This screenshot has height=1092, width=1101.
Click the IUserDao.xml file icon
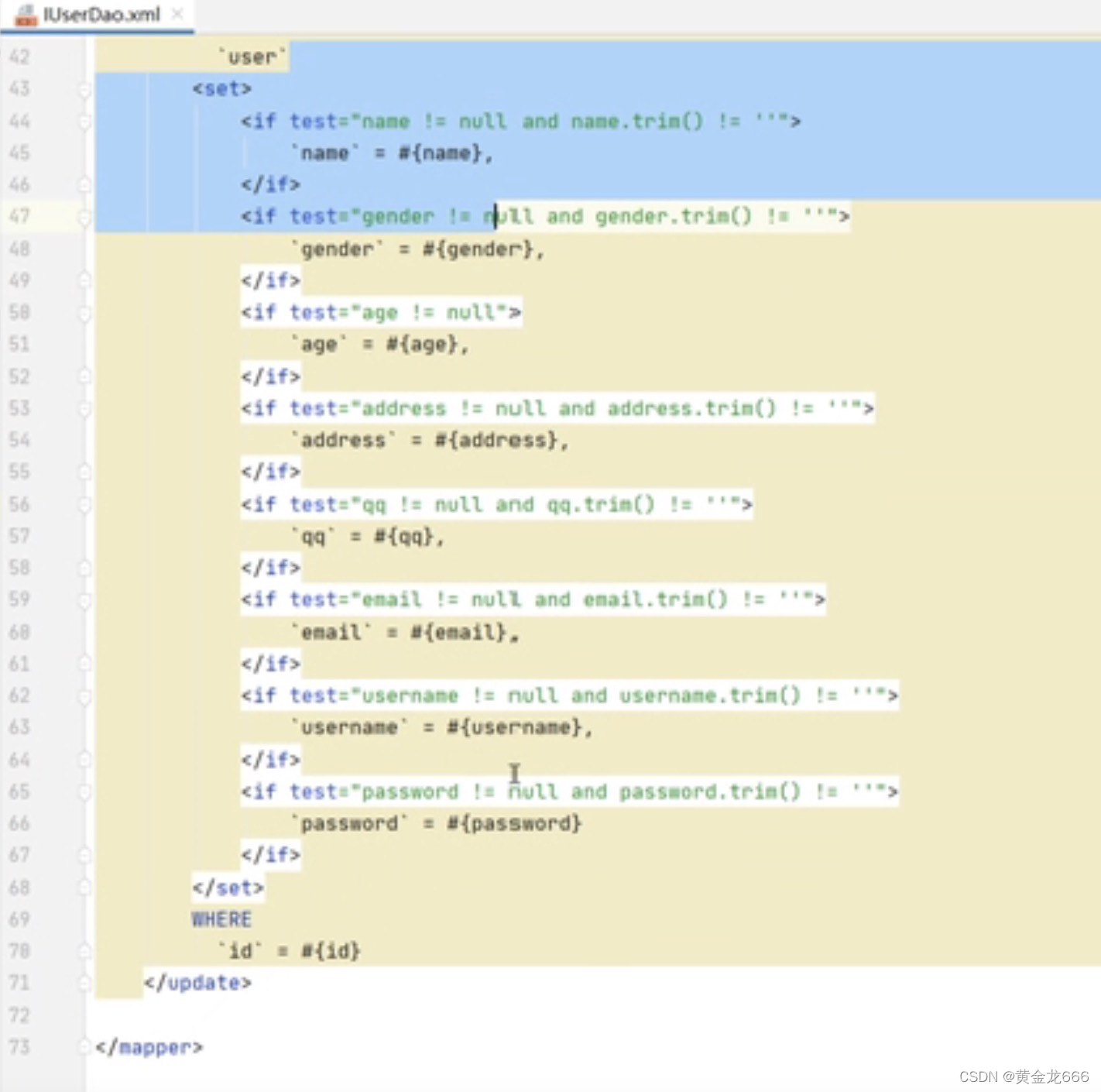(26, 14)
